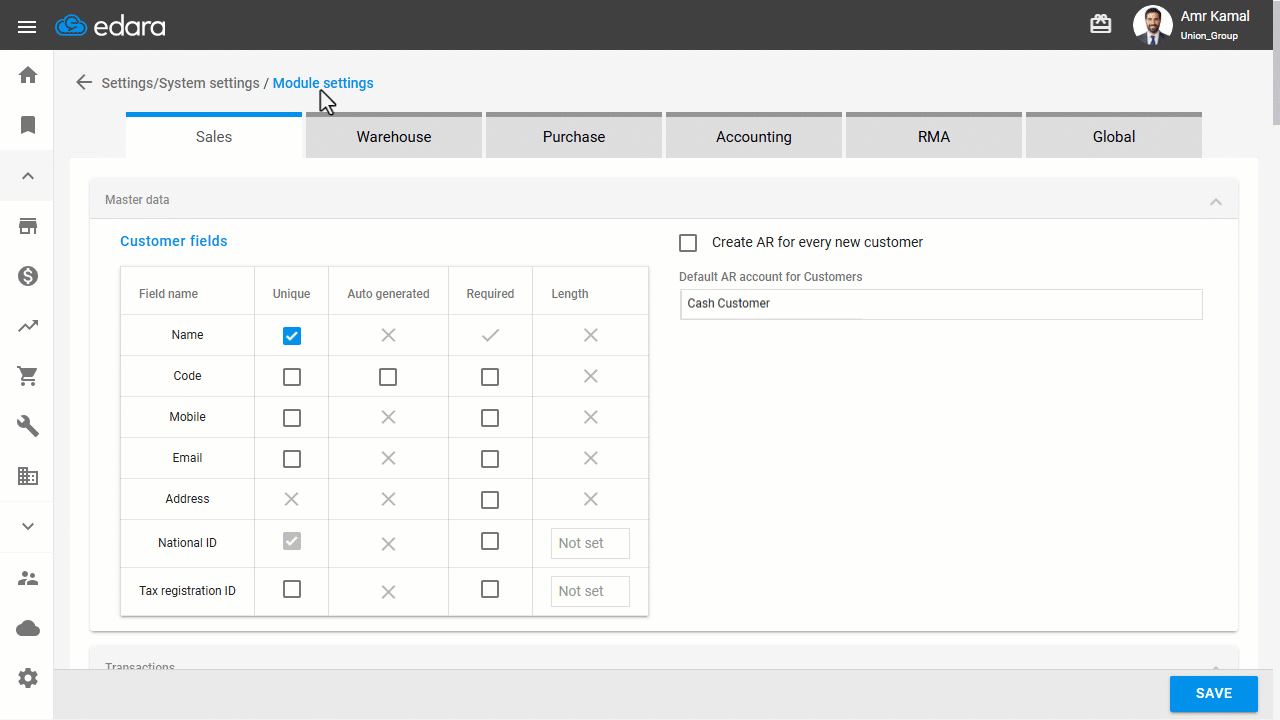Open the gift rewards icon
Image resolution: width=1280 pixels, height=720 pixels.
click(1101, 24)
